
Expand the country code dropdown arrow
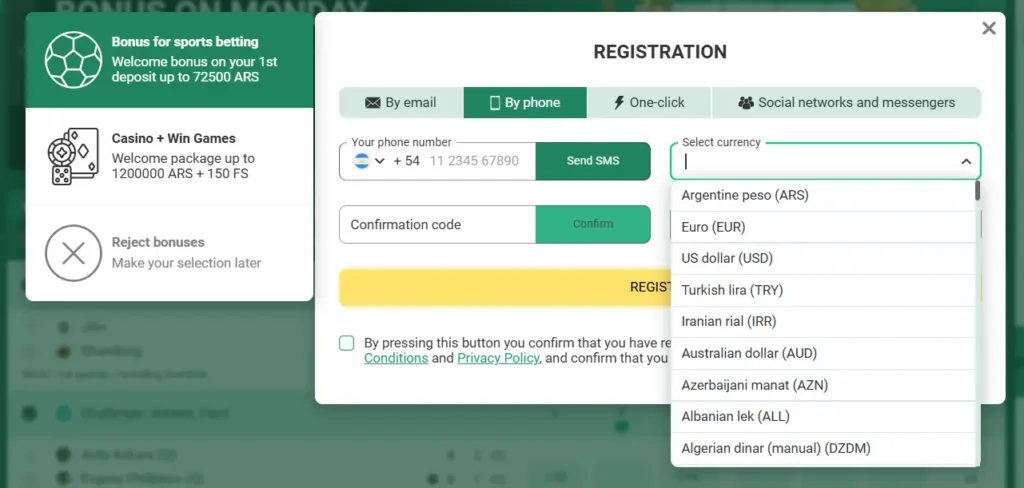tap(379, 161)
